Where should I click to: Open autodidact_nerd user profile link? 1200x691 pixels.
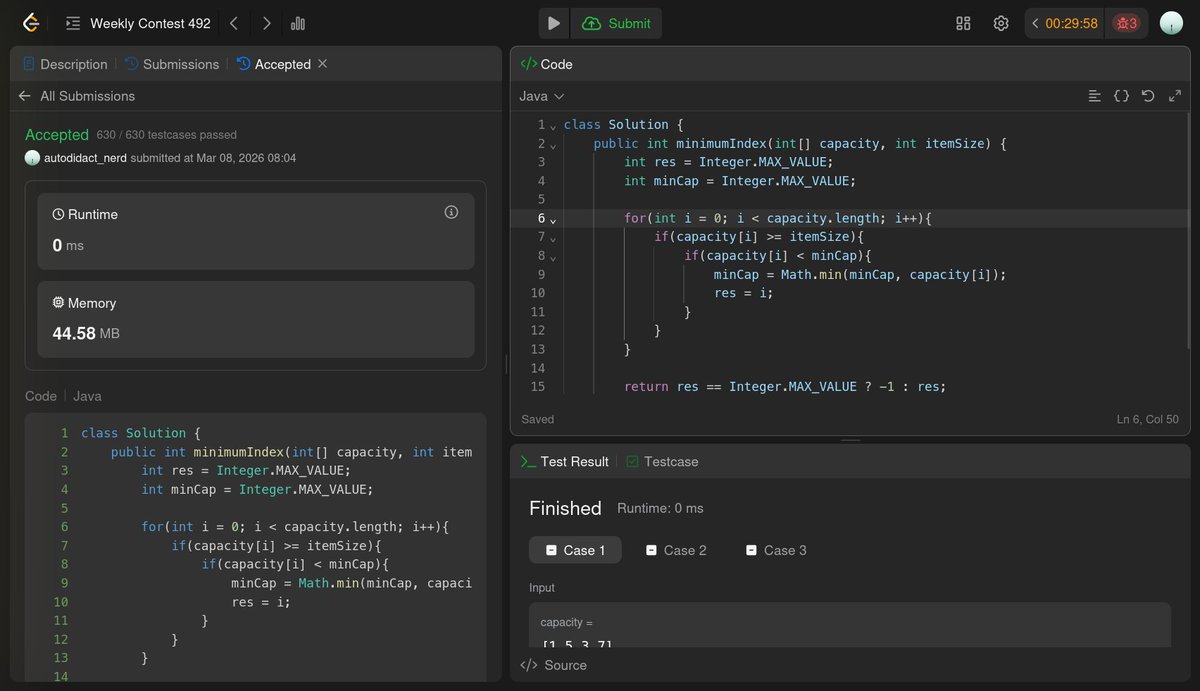(85, 158)
